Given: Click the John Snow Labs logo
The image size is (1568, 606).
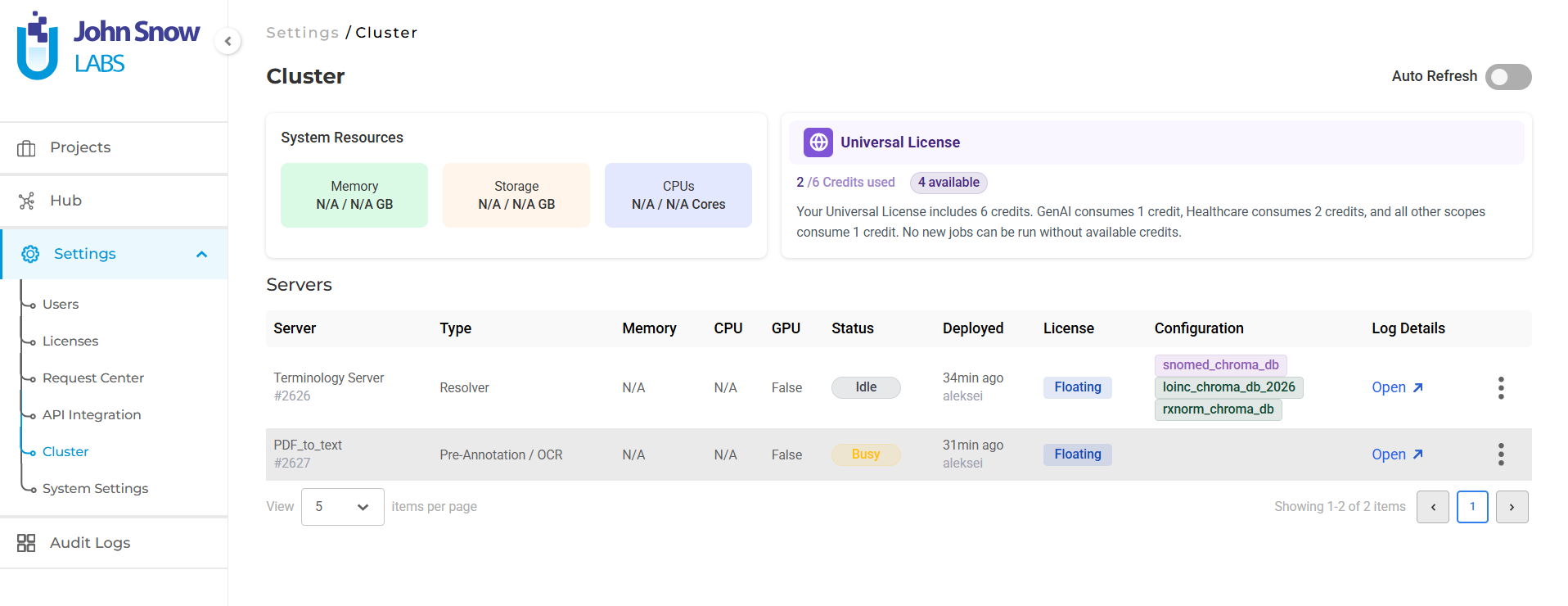Looking at the screenshot, I should pos(107,46).
